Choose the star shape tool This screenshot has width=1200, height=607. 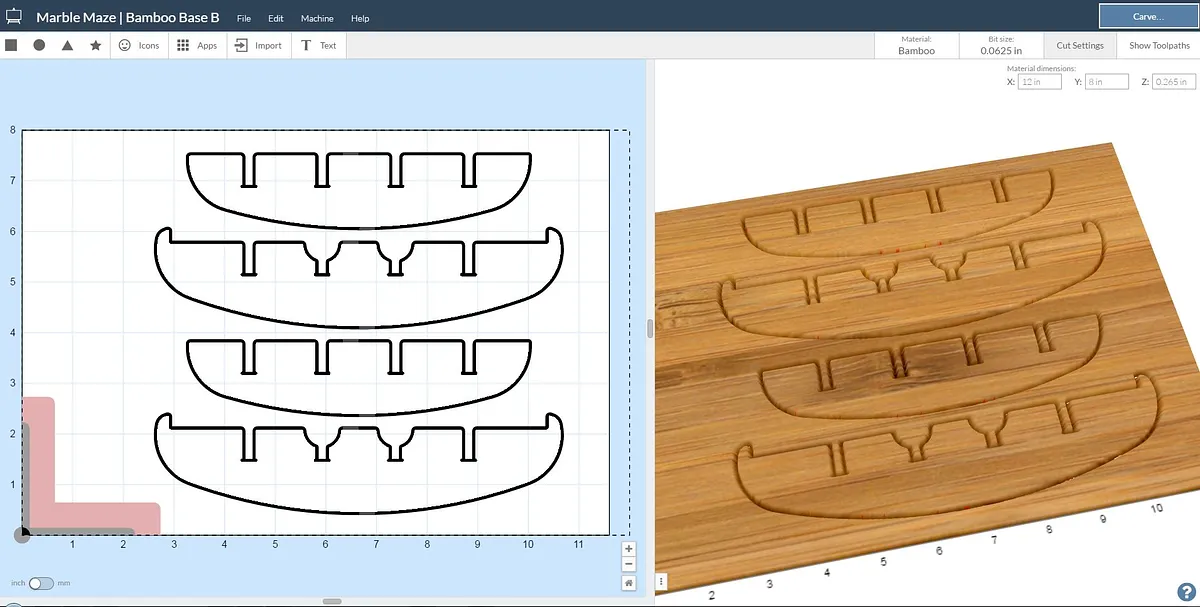pyautogui.click(x=95, y=45)
